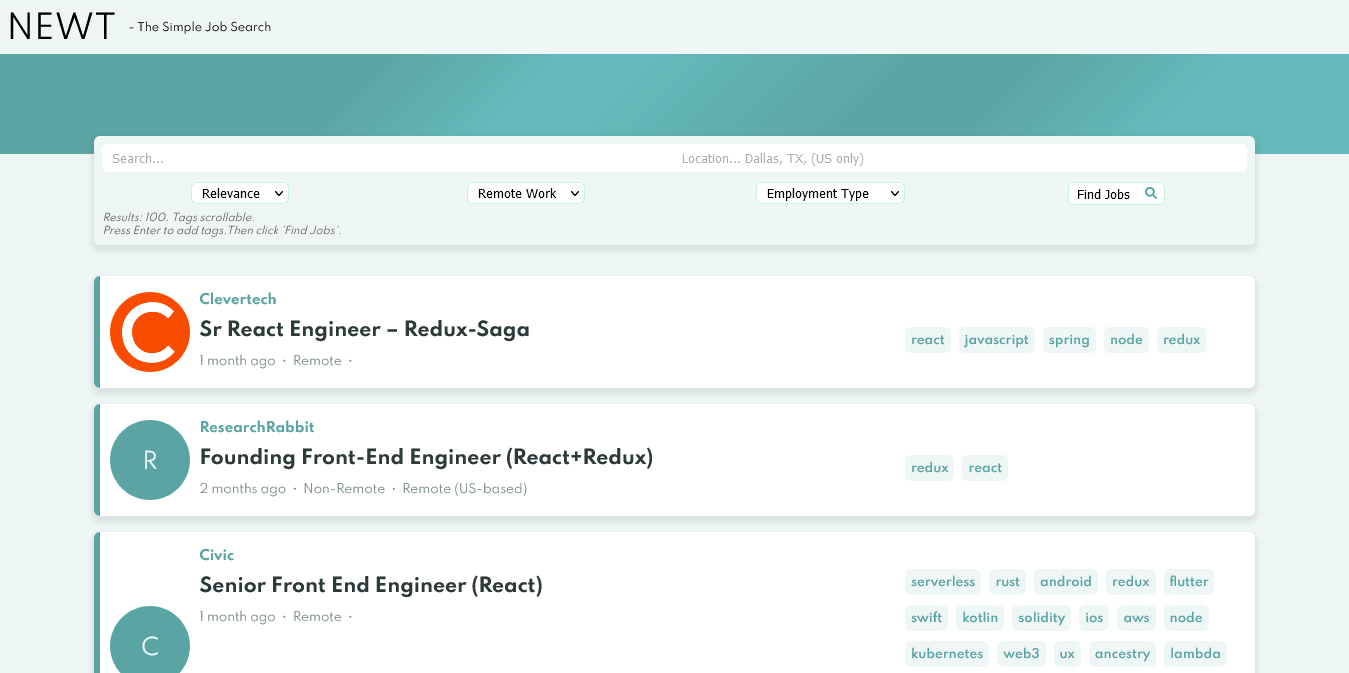Select the flutter tag on Civic job
This screenshot has width=1349, height=673.
point(1189,582)
